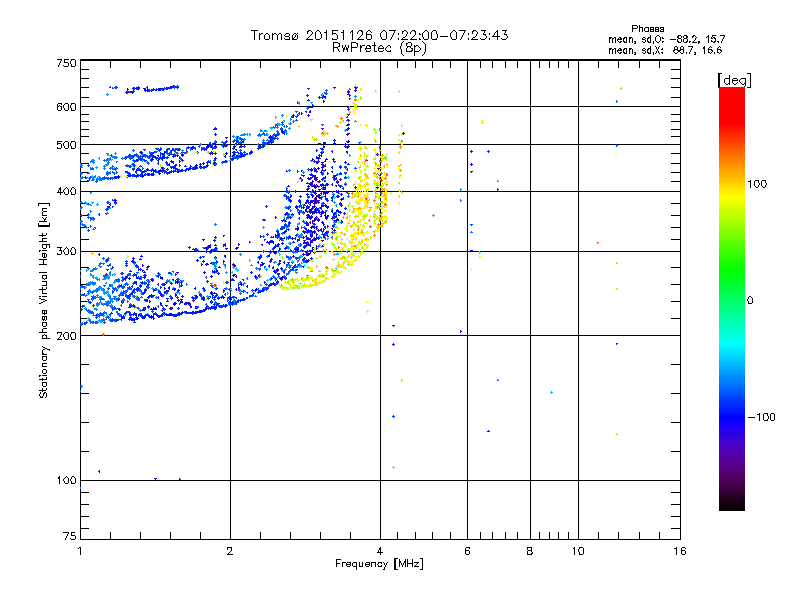Click the "1" frequency axis tick label

80,551
